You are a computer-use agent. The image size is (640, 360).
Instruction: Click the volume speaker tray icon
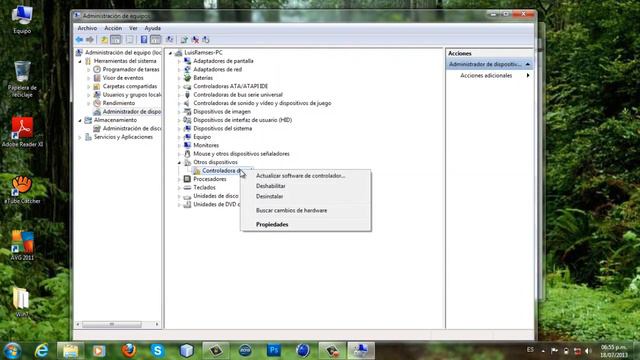click(x=588, y=351)
